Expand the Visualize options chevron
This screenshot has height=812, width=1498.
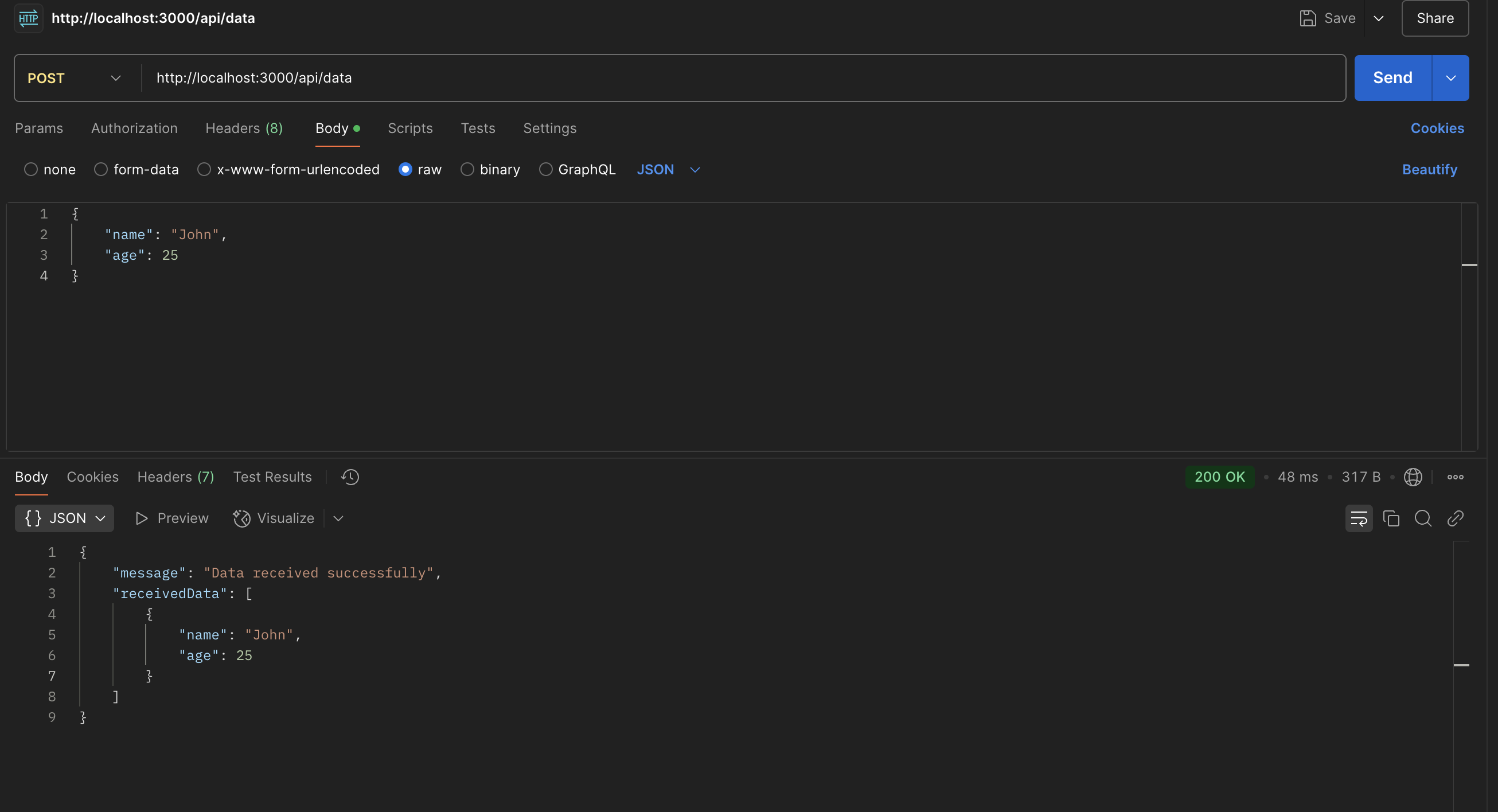click(338, 518)
